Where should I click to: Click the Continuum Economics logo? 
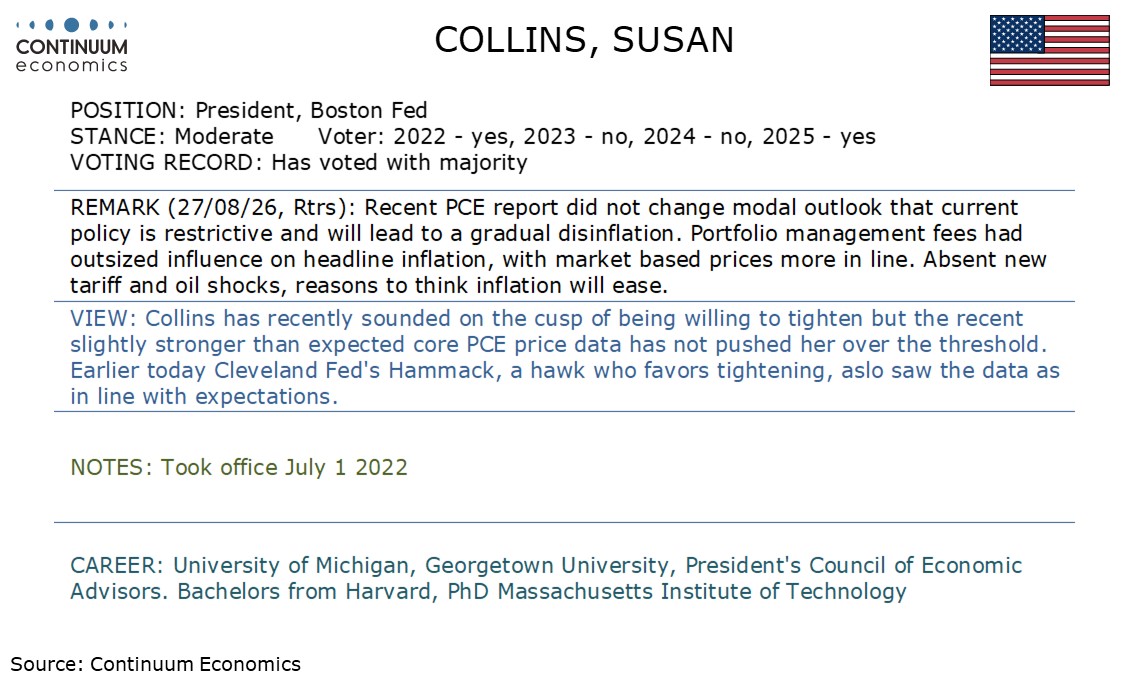72,46
